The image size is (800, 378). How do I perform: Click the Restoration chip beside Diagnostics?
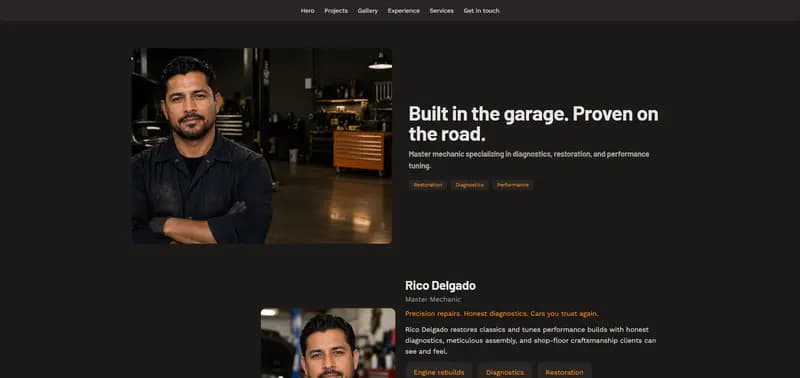pos(564,372)
